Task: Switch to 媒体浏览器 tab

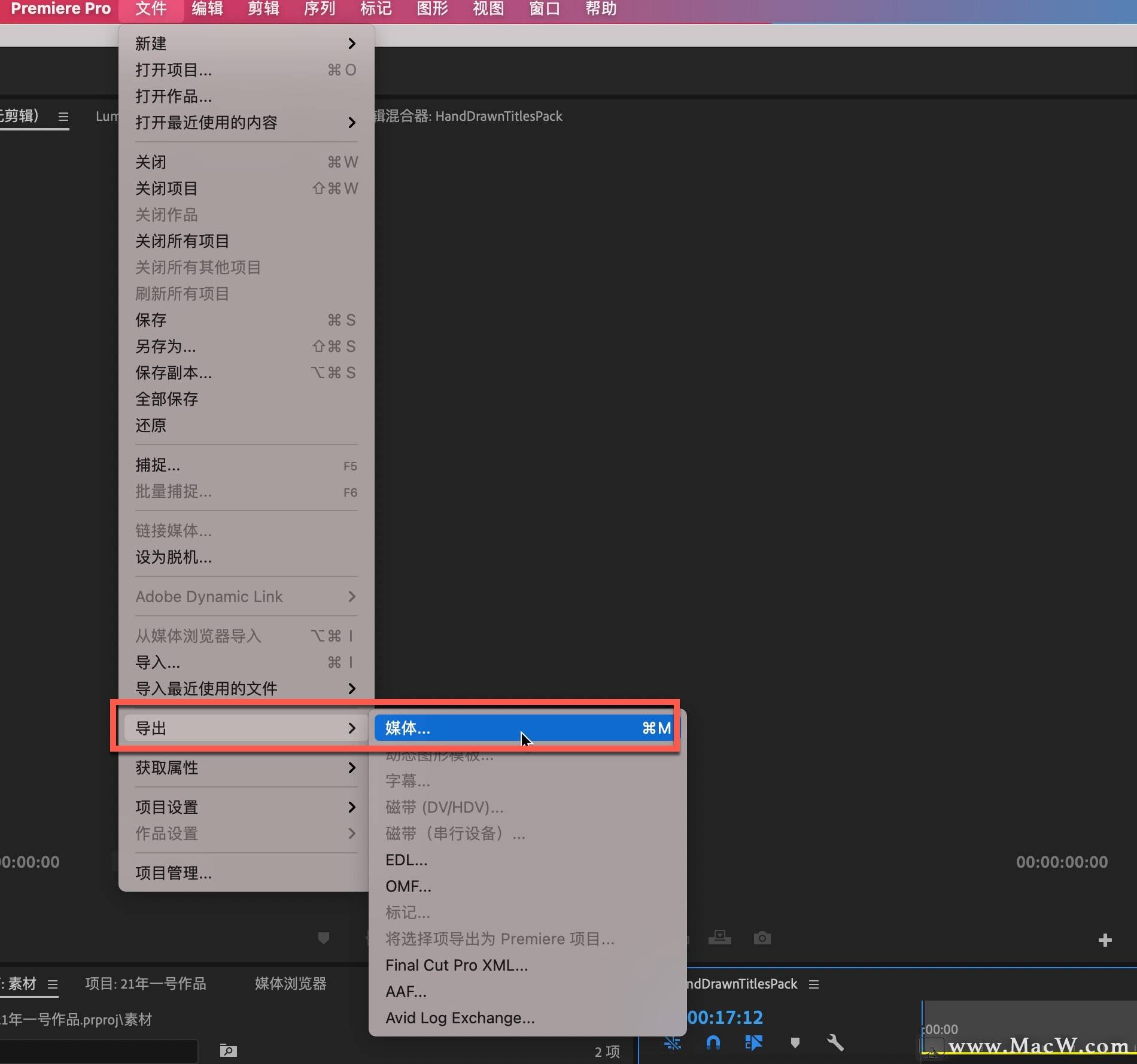Action: click(290, 984)
